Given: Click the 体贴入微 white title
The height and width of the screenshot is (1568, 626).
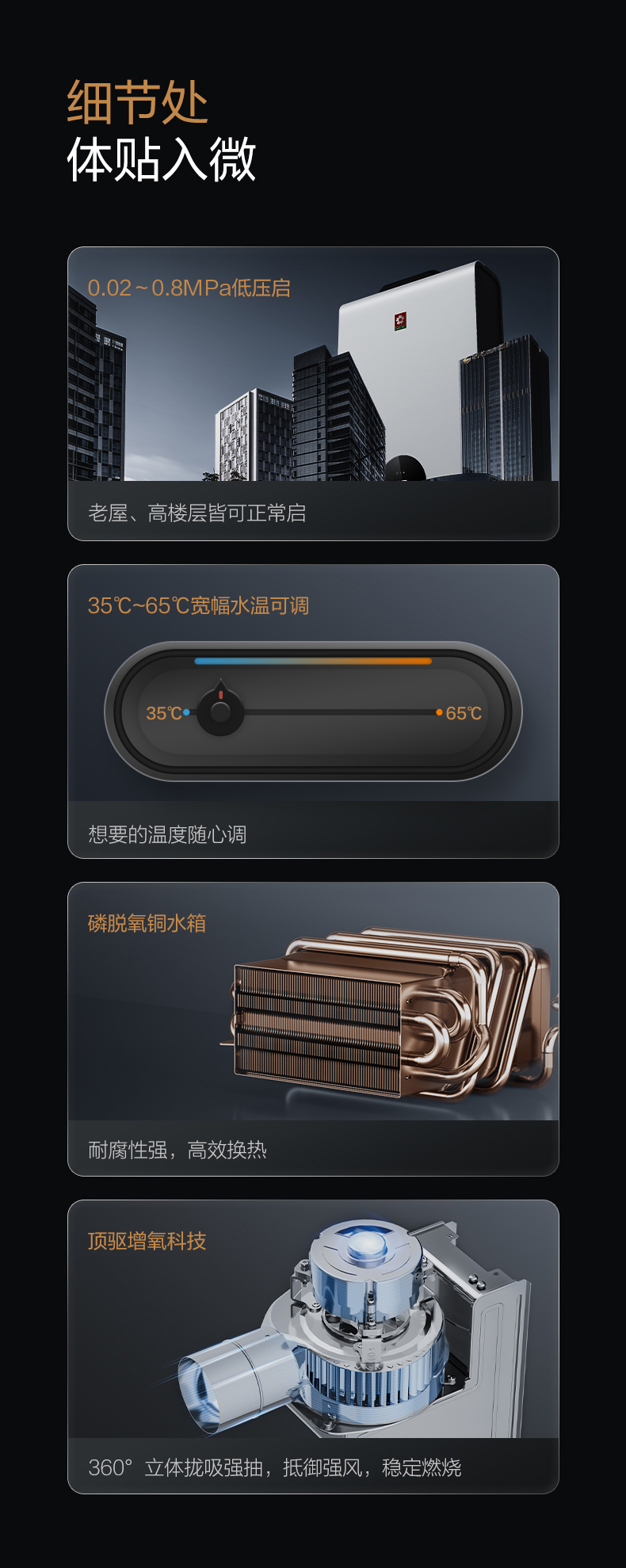Looking at the screenshot, I should click(162, 158).
